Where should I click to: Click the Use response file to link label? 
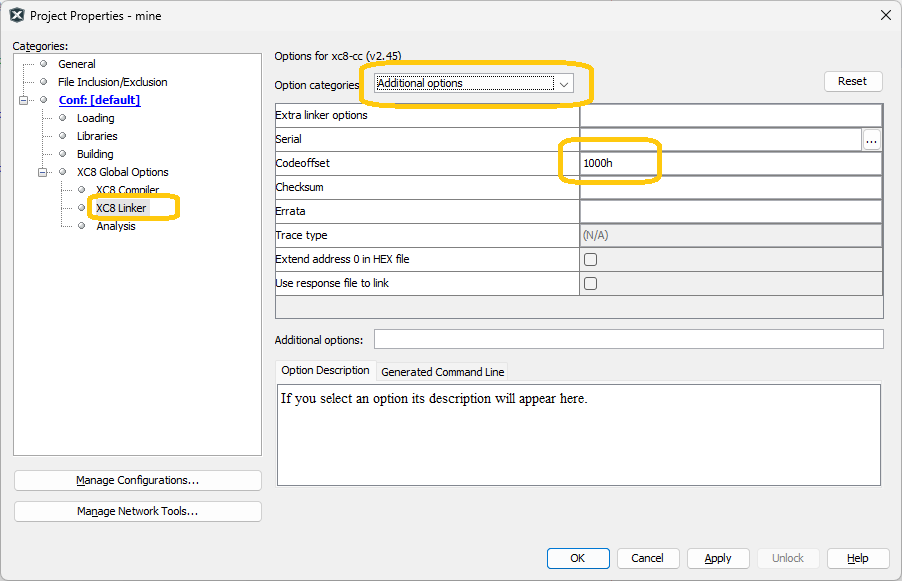click(x=332, y=284)
